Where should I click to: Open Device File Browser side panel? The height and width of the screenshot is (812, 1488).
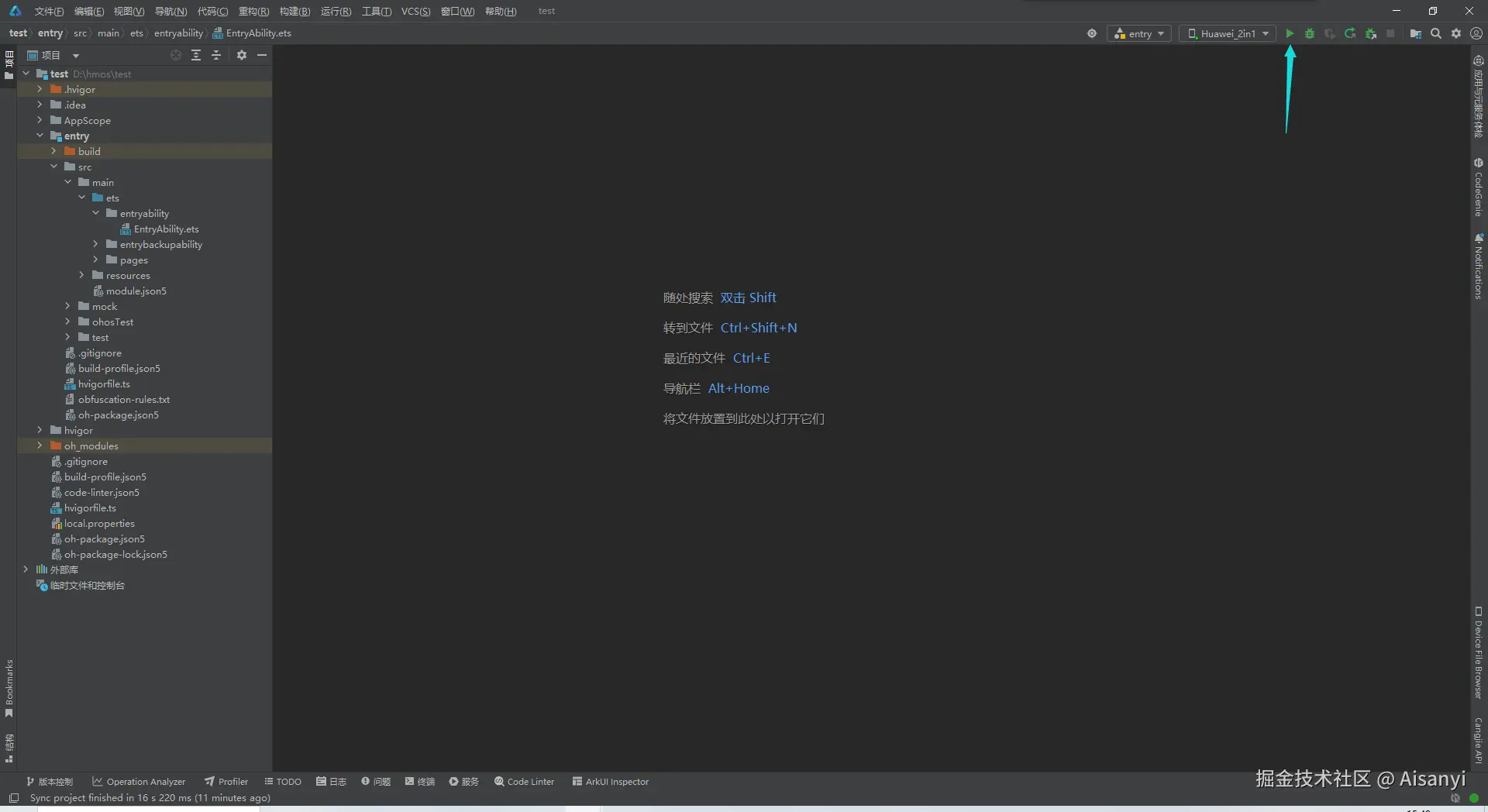(1479, 653)
